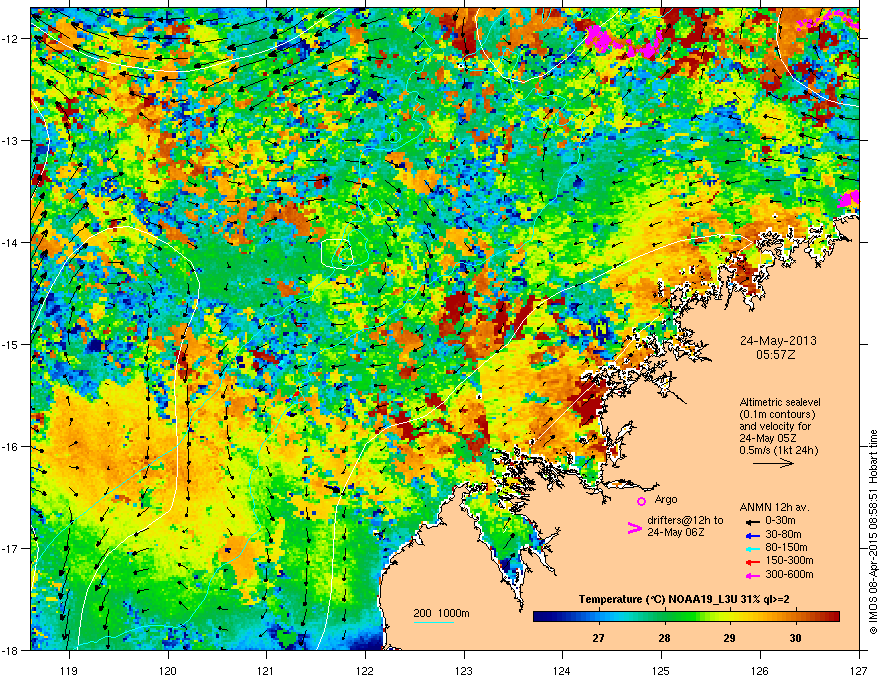The image size is (880, 680).
Task: Click the '0-30m' depth label
Action: tap(780, 521)
